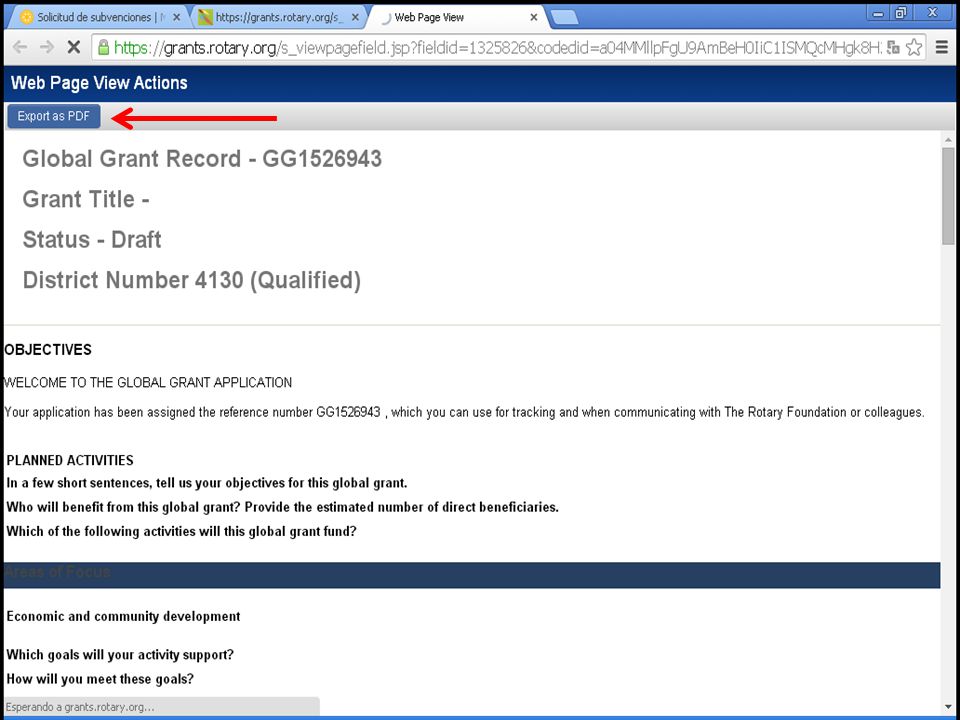Click District Number 4130 (Qualified) text
960x720 pixels.
(x=192, y=280)
